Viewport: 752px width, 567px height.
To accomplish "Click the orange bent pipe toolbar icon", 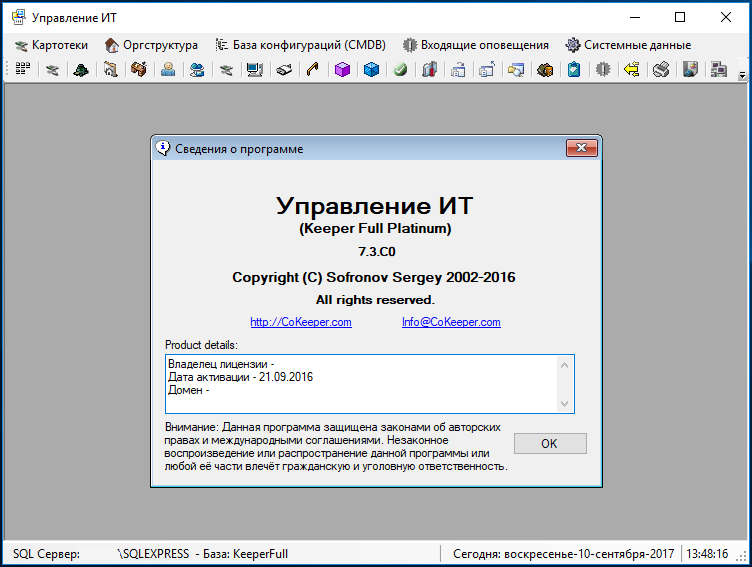I will (x=313, y=70).
